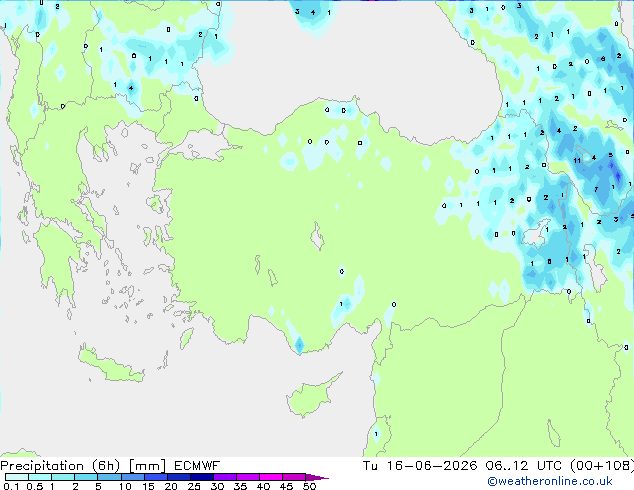Image resolution: width=634 pixels, height=490 pixels.
Task: Click the over-50 arrow tip of legend
Action: [x=317, y=477]
